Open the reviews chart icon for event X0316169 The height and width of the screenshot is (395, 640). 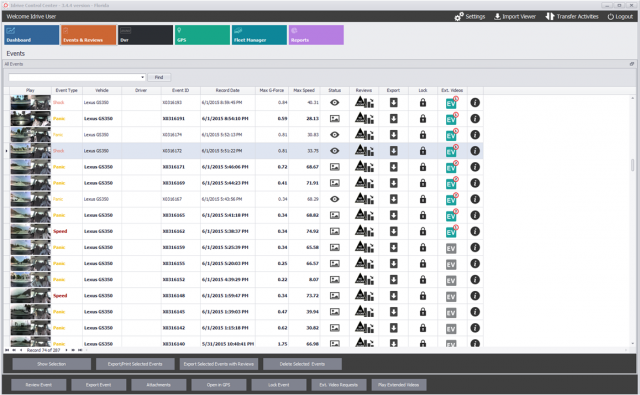364,183
